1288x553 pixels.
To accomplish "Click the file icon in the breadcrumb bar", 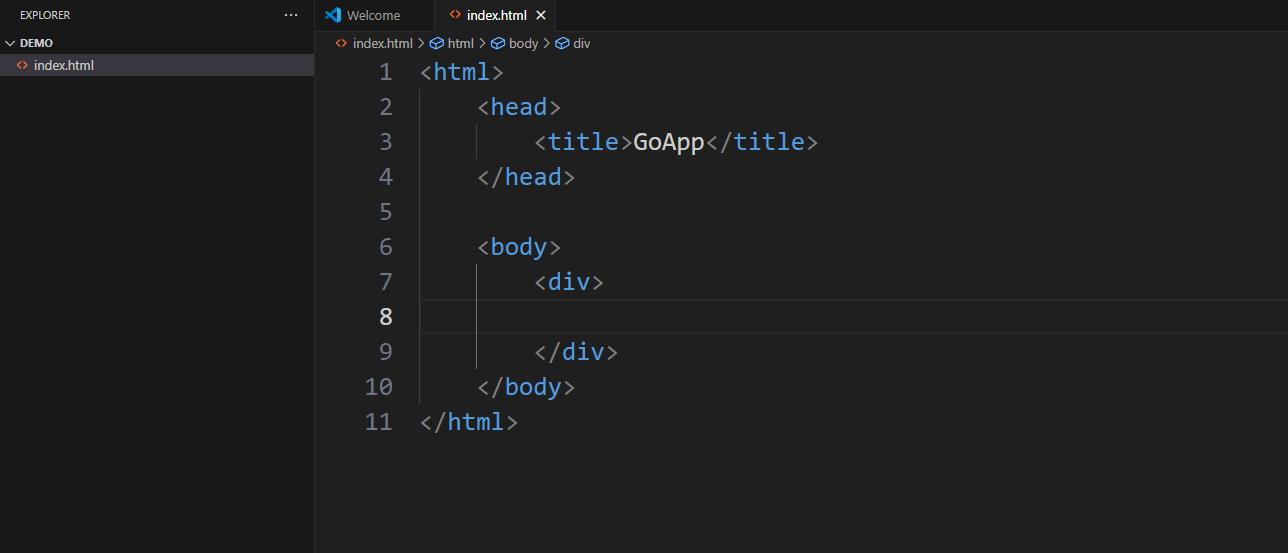I will pos(341,43).
